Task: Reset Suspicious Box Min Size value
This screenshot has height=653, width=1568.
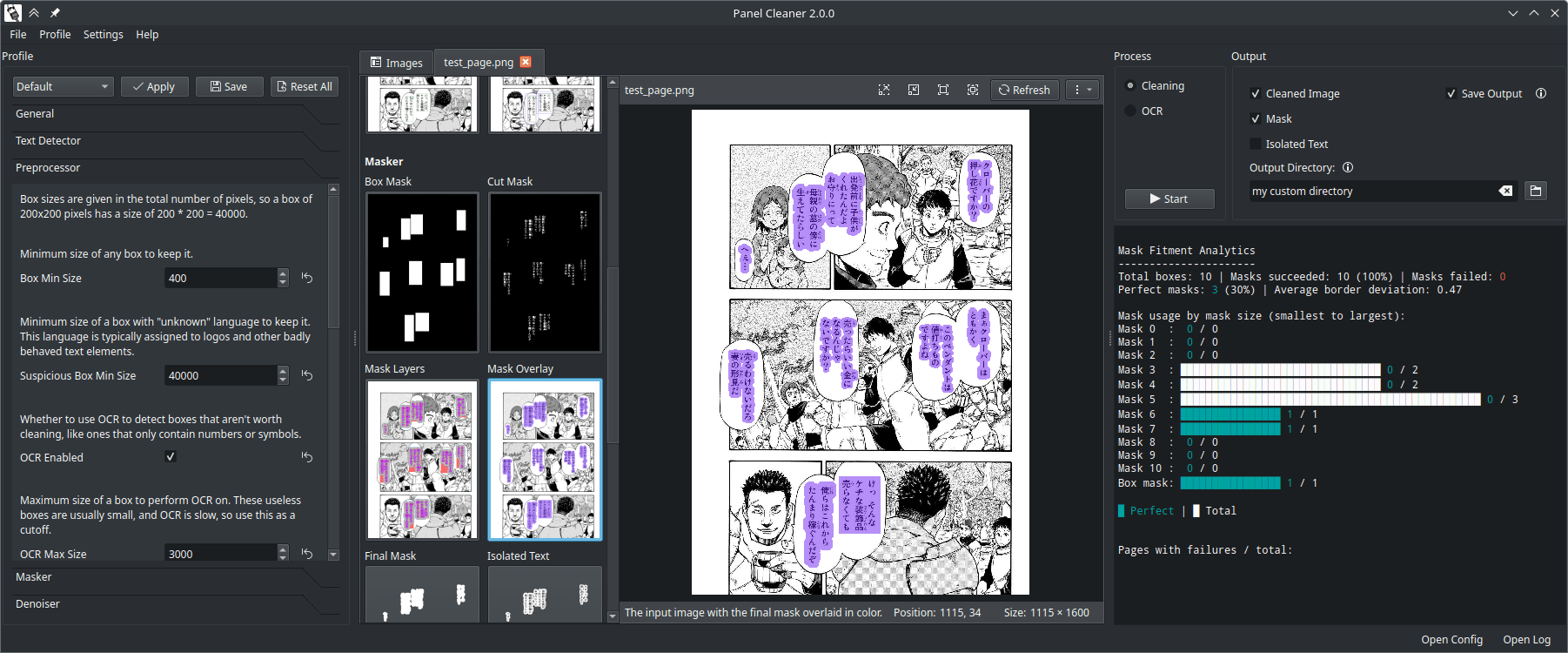Action: pyautogui.click(x=307, y=375)
